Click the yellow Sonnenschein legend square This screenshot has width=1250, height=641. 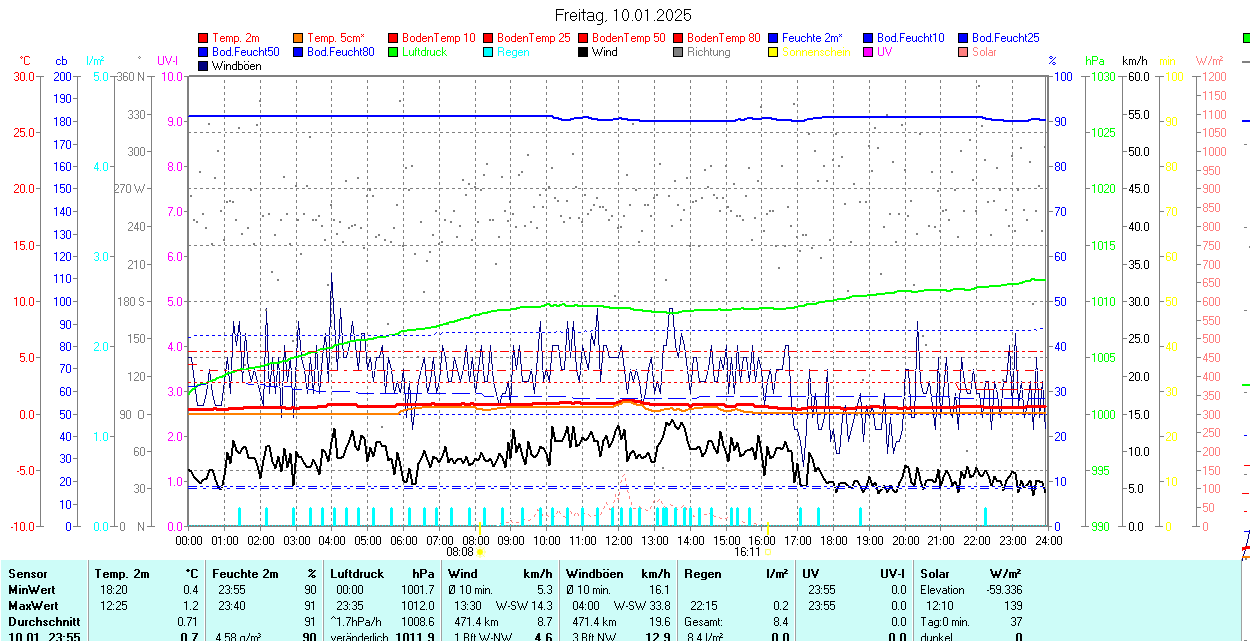[774, 52]
